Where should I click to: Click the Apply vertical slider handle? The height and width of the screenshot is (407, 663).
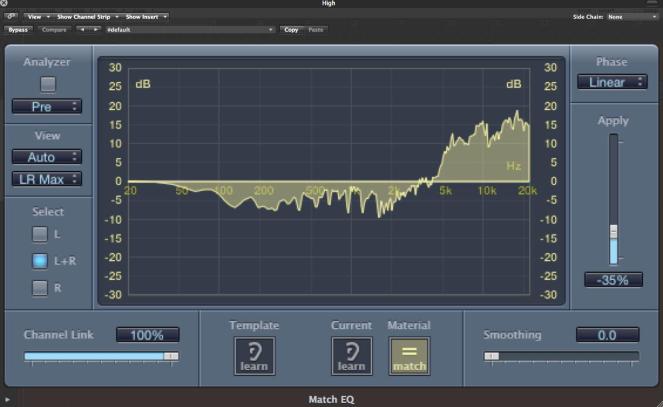tap(614, 231)
